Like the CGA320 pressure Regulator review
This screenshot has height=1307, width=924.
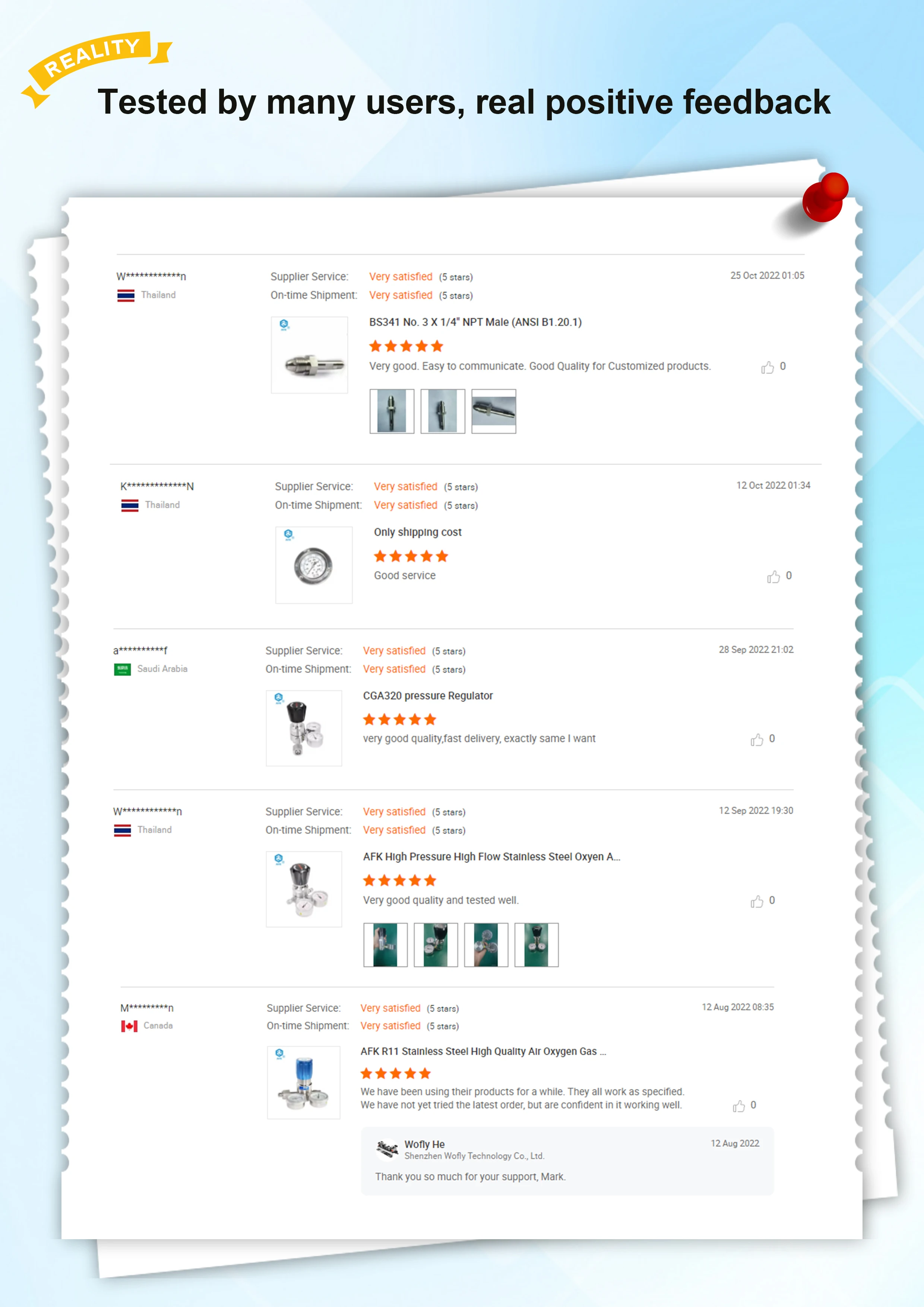757,740
